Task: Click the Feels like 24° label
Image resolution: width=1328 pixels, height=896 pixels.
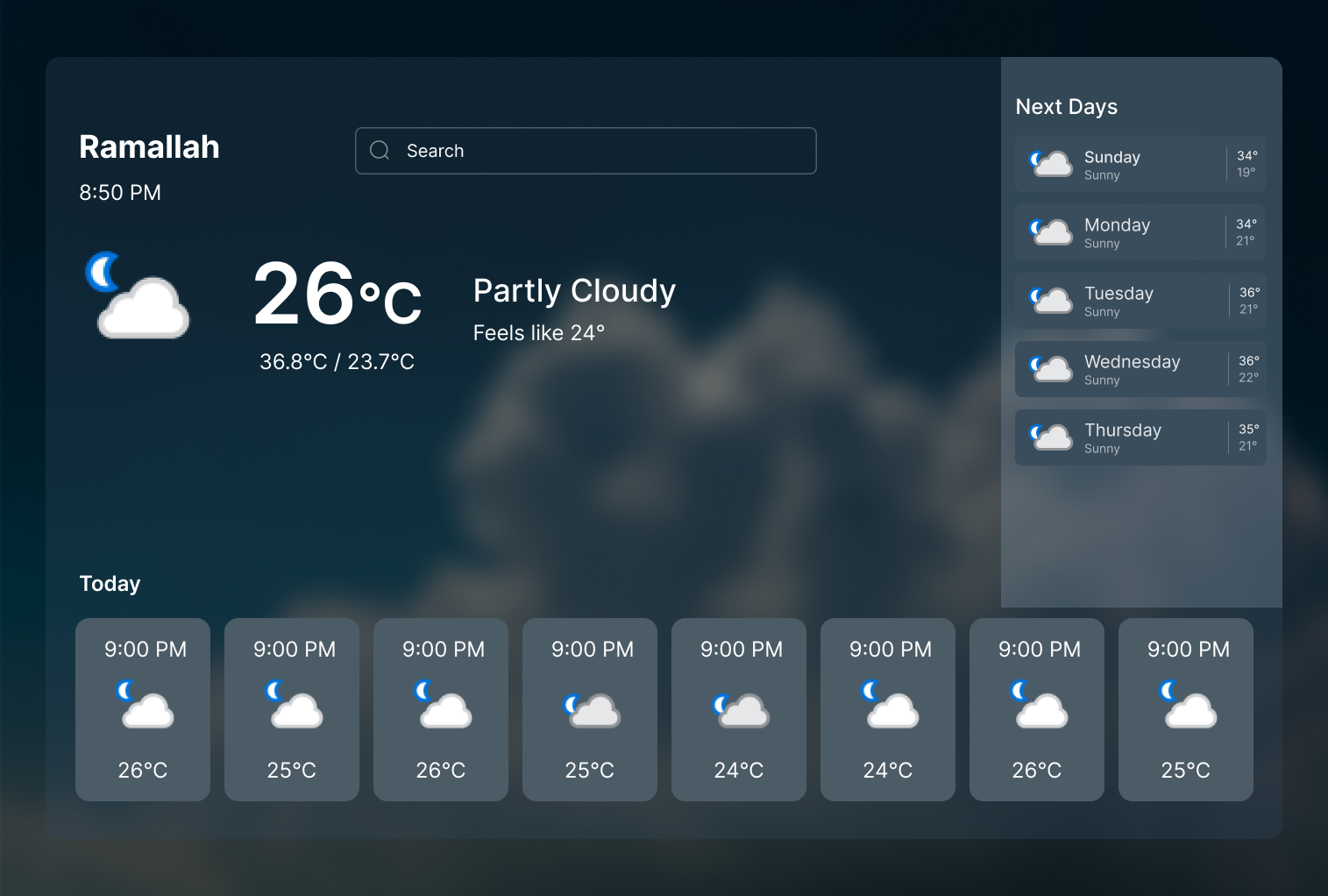Action: (538, 332)
